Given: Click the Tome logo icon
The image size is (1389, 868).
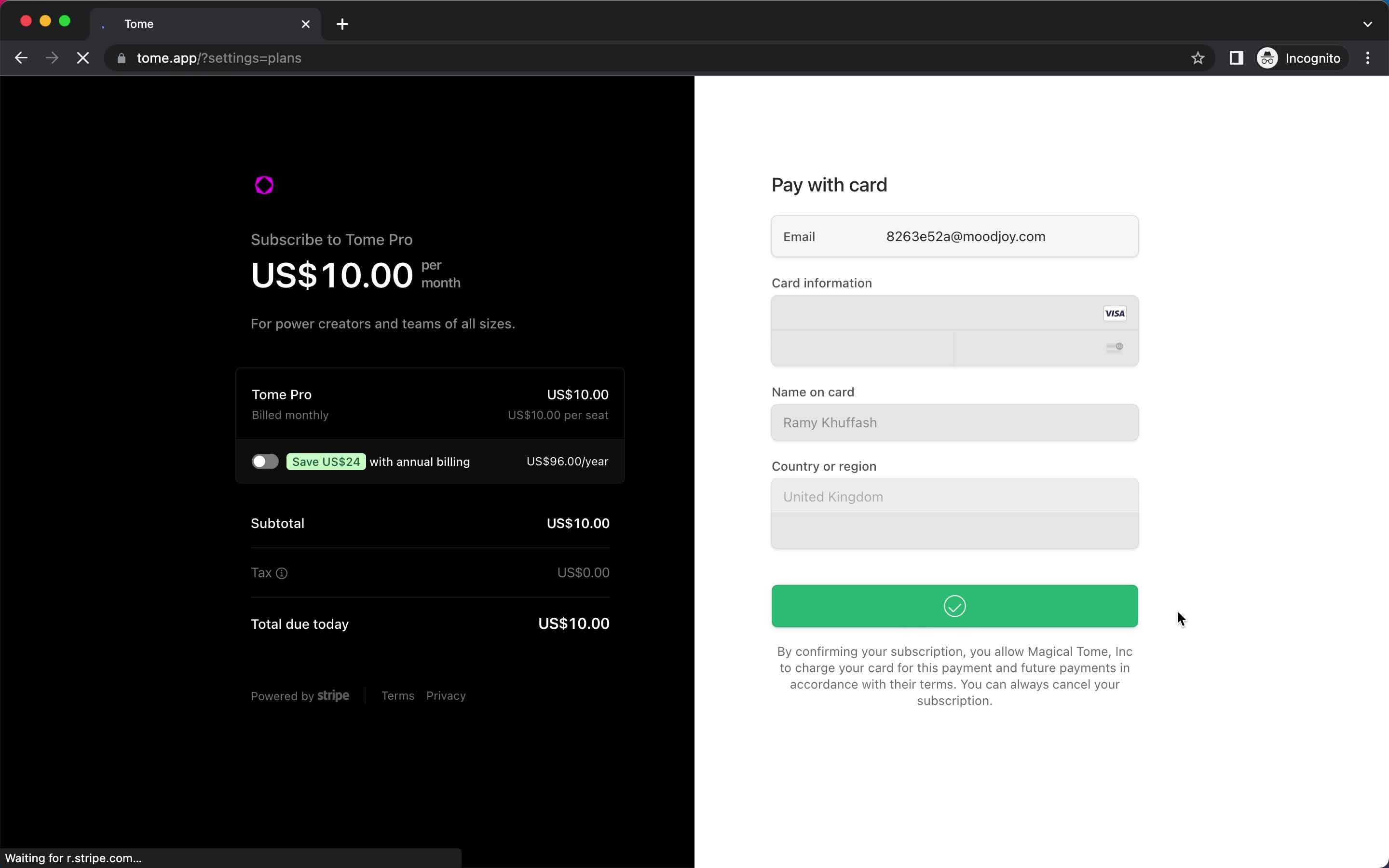Looking at the screenshot, I should point(263,185).
